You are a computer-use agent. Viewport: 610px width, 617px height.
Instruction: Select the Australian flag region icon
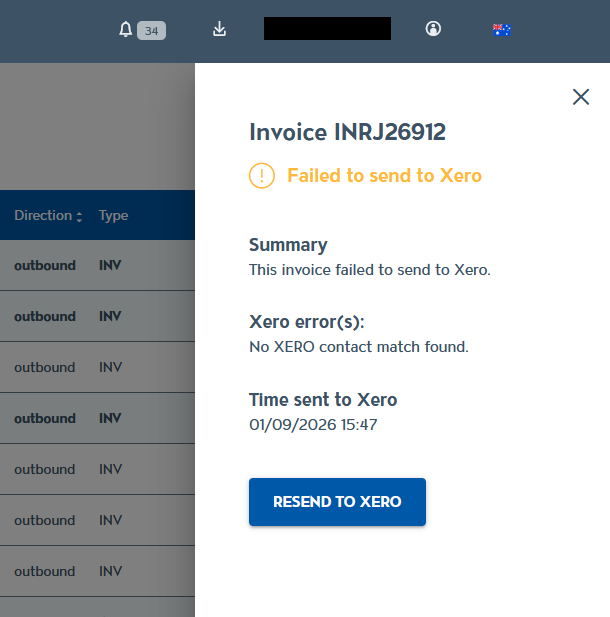click(x=501, y=30)
